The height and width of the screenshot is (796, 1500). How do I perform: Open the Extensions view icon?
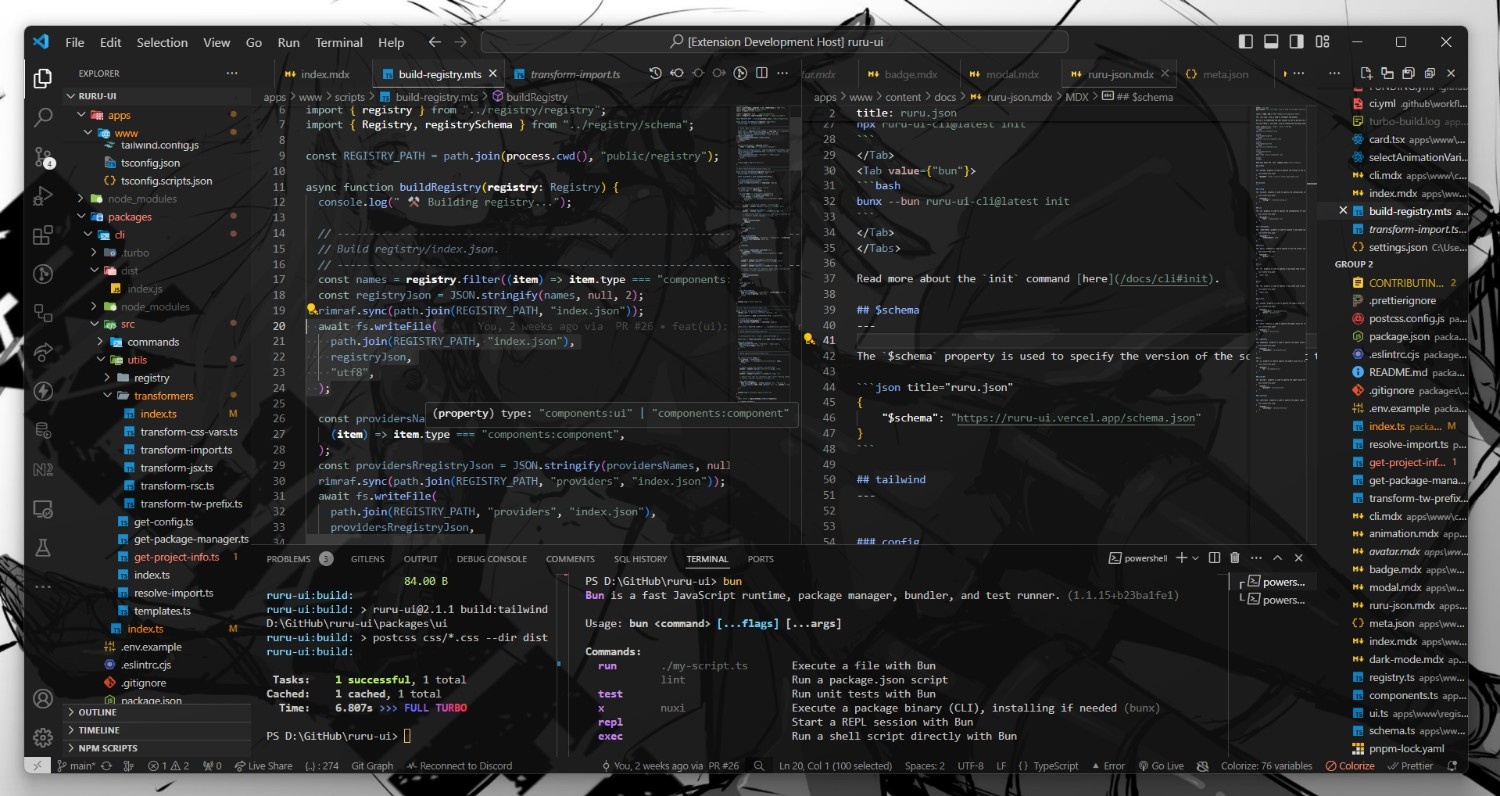(43, 236)
